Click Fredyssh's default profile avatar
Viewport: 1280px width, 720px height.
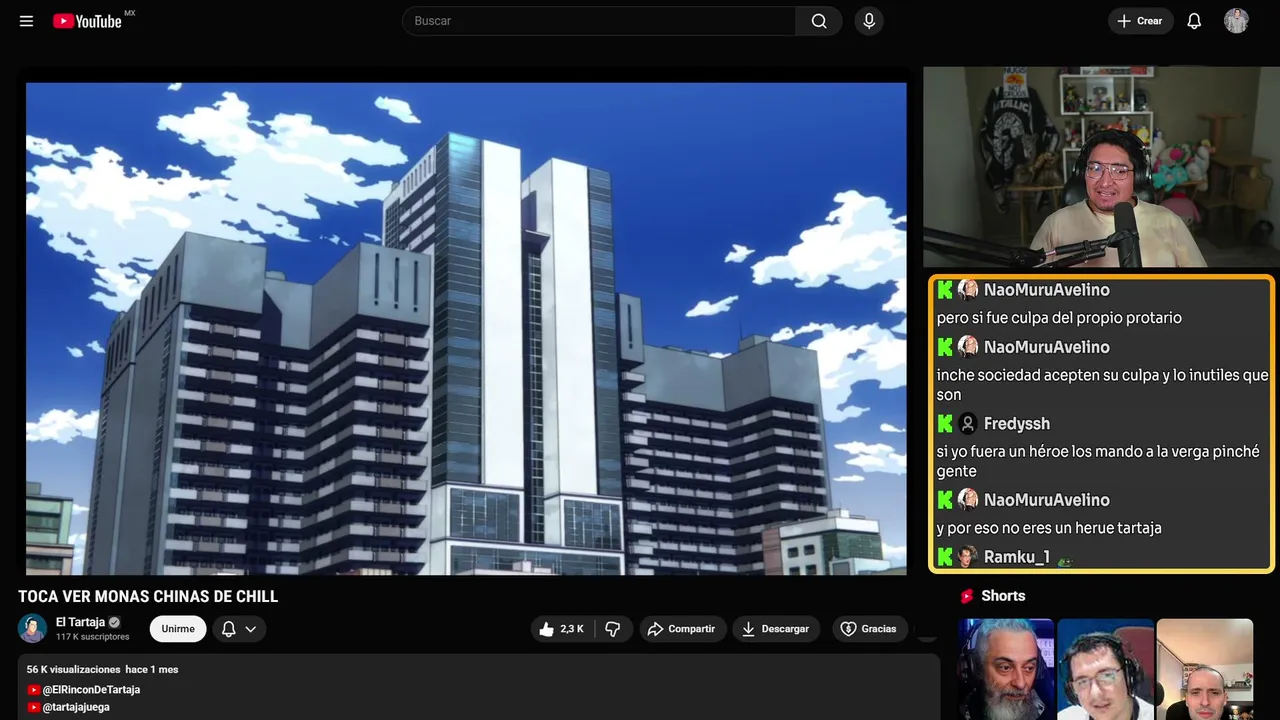968,424
